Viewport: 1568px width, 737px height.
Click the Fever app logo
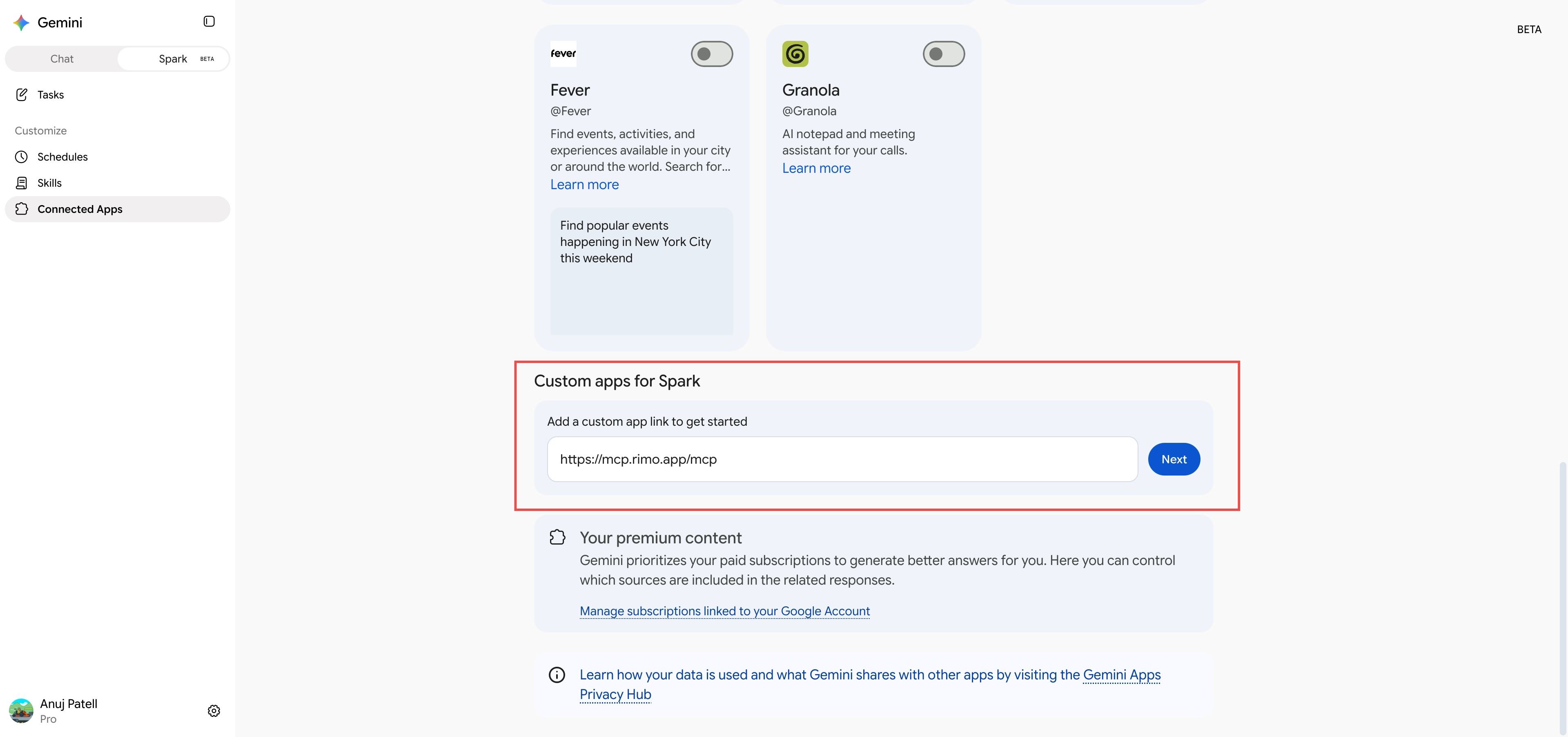tap(563, 54)
